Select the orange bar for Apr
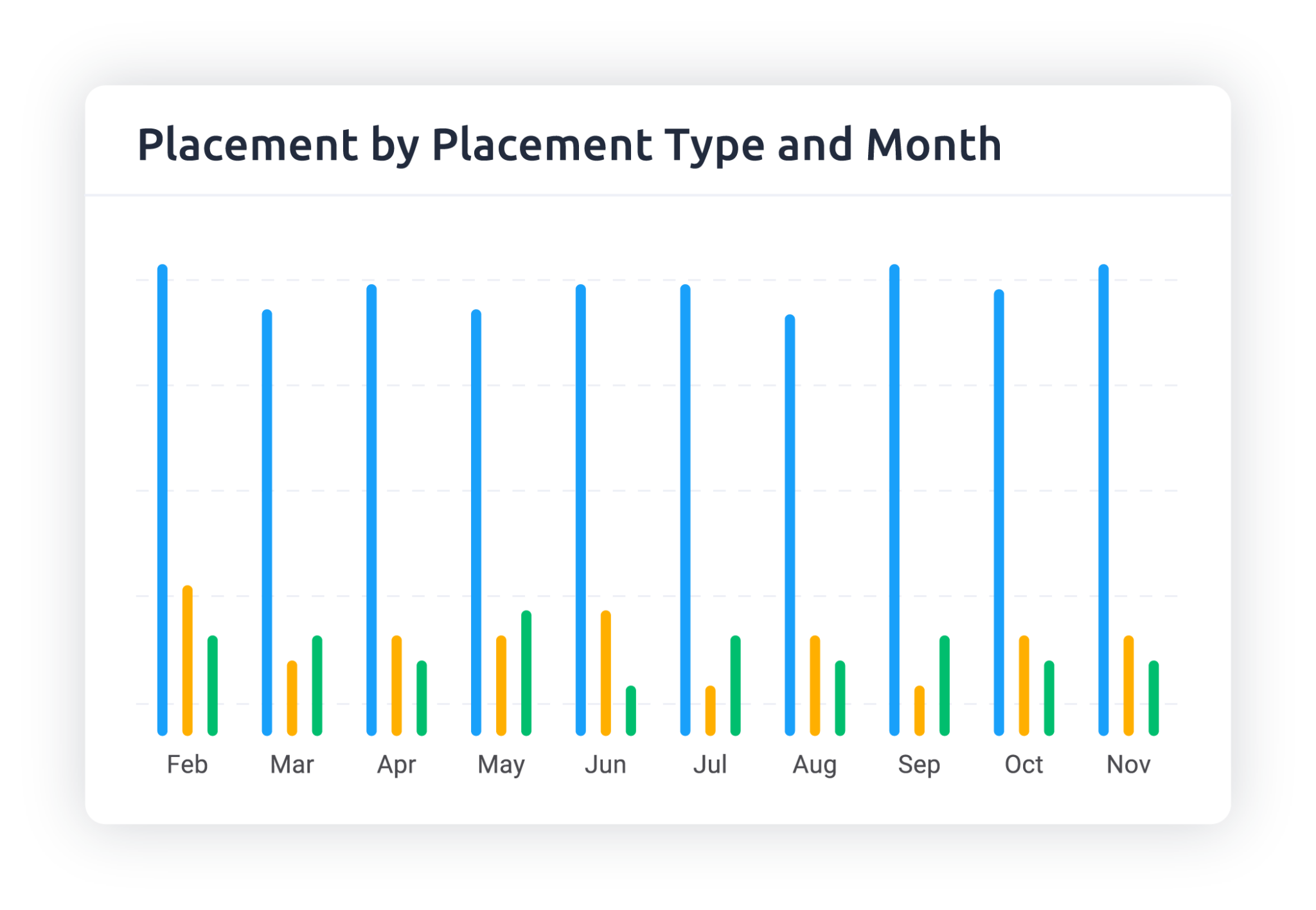The image size is (1316, 910). point(397,685)
